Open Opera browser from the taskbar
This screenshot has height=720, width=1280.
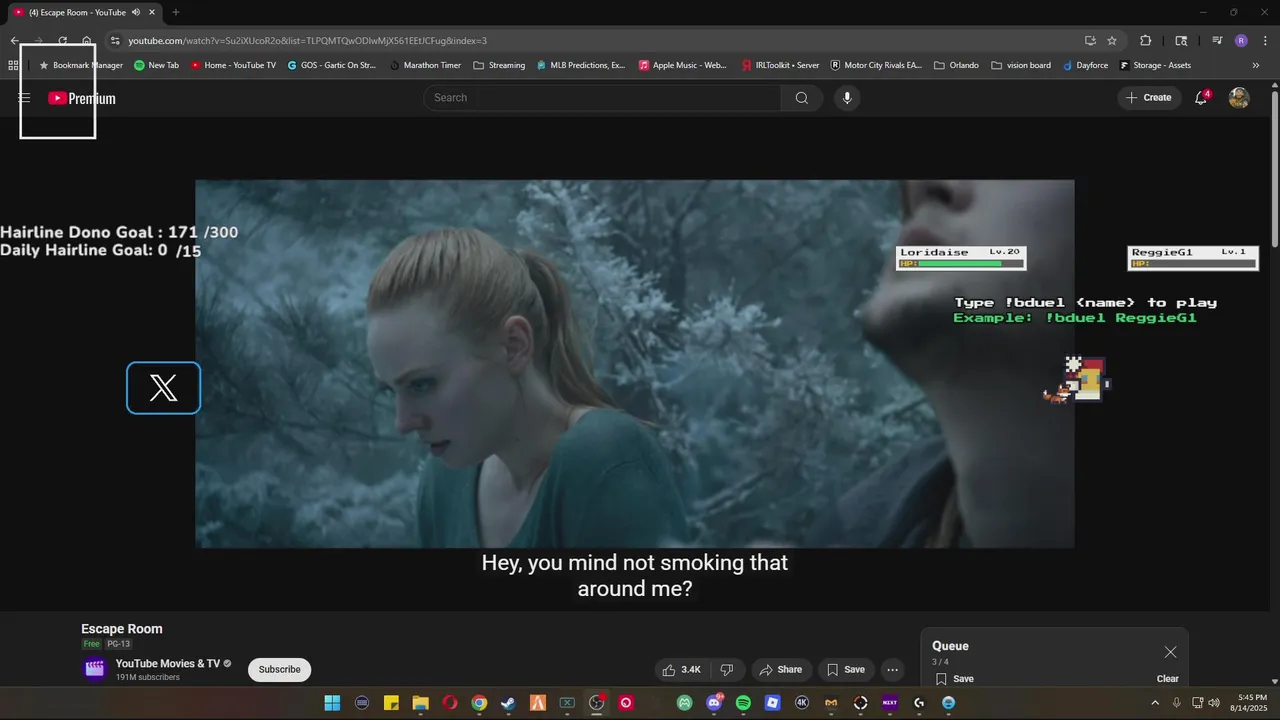tap(450, 703)
